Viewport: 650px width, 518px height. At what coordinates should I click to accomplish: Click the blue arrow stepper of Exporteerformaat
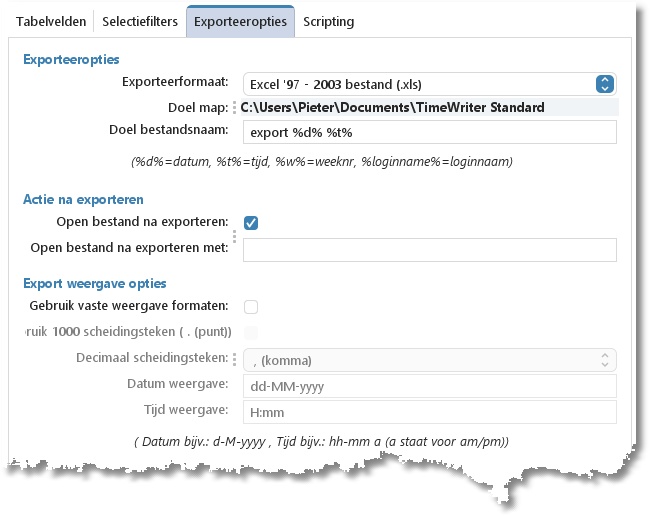[605, 84]
